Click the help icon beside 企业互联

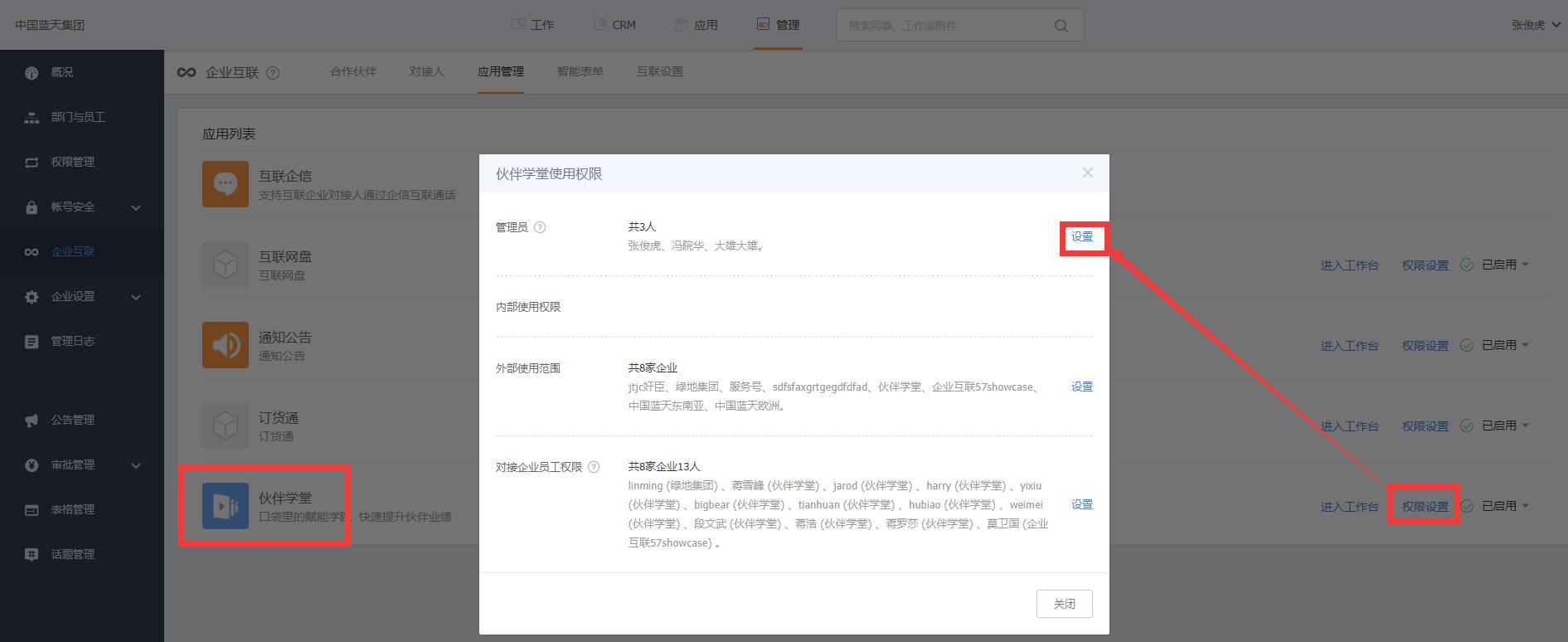pos(273,73)
